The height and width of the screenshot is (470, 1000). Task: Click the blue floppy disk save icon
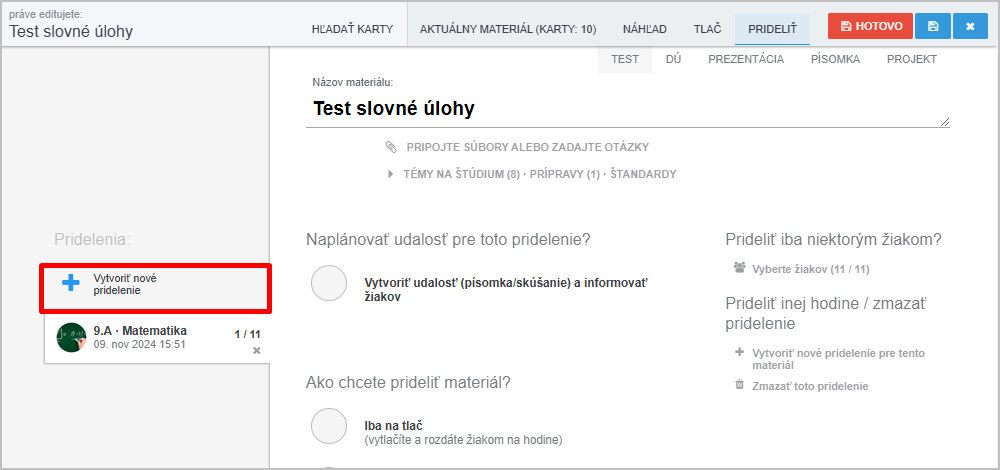[x=933, y=26]
